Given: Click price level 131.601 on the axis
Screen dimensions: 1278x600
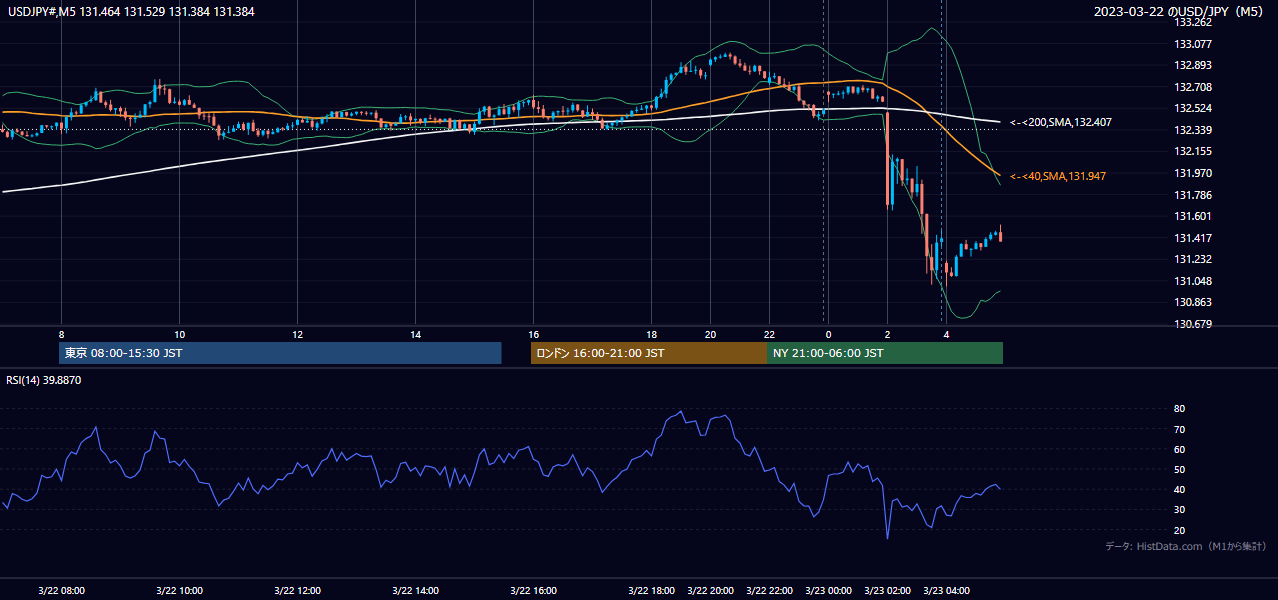Looking at the screenshot, I should [x=1192, y=216].
